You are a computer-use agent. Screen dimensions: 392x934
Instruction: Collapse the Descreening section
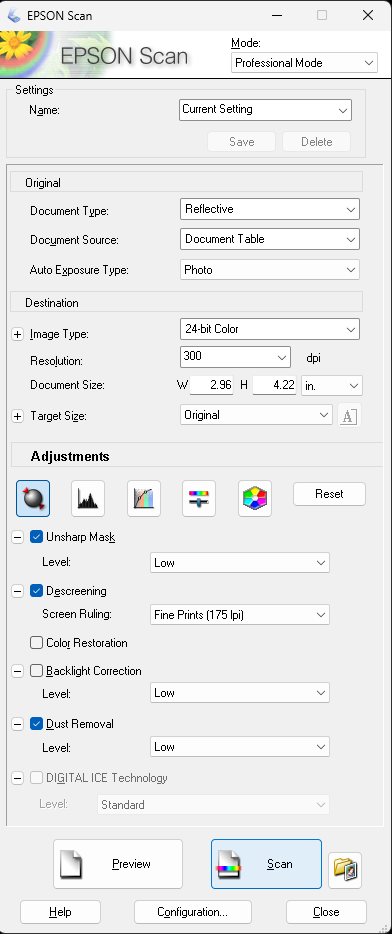pyautogui.click(x=17, y=591)
